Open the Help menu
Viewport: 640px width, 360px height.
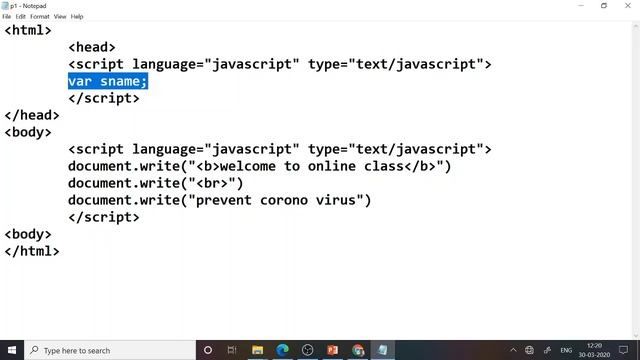click(x=77, y=17)
